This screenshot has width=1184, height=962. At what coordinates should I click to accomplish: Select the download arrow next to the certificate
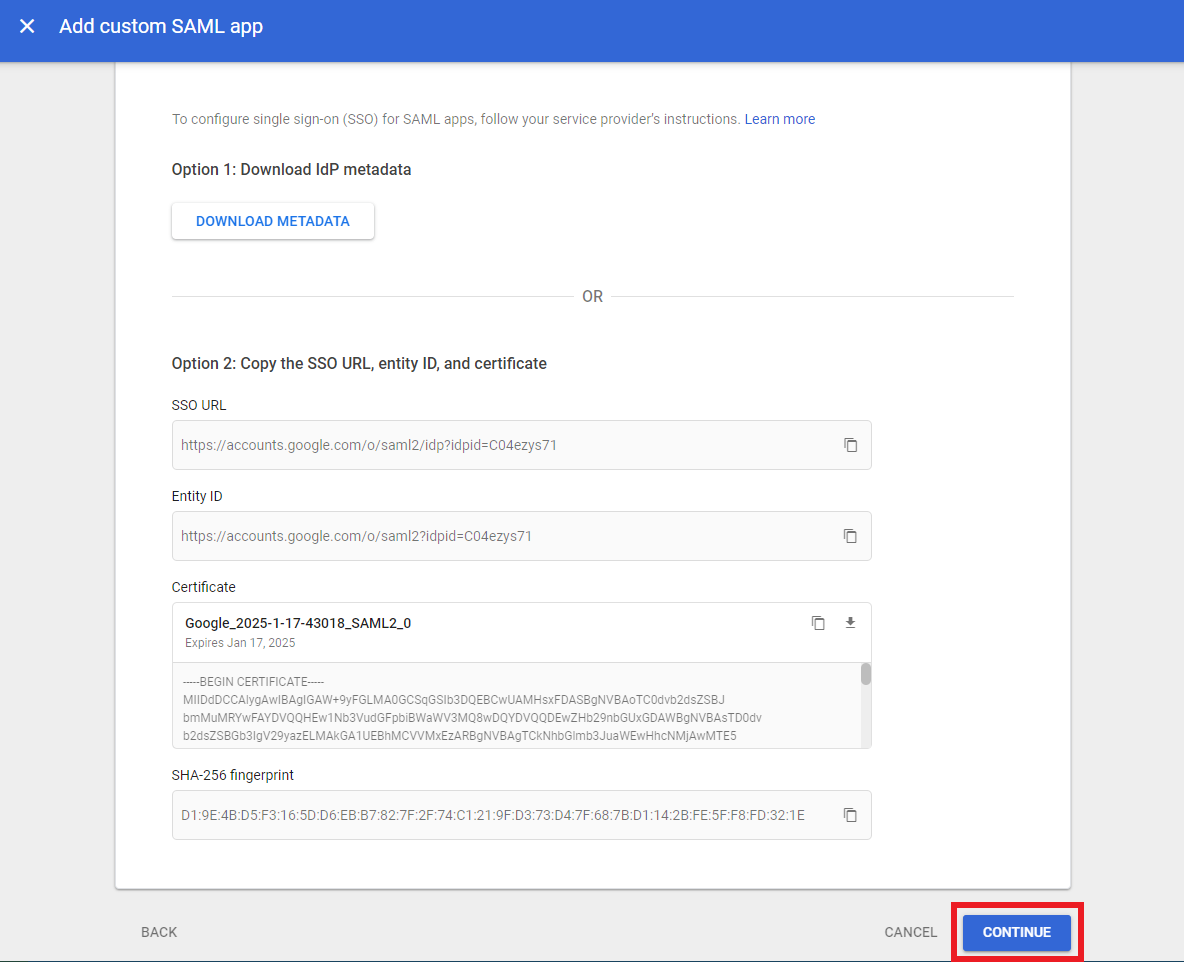(x=850, y=622)
